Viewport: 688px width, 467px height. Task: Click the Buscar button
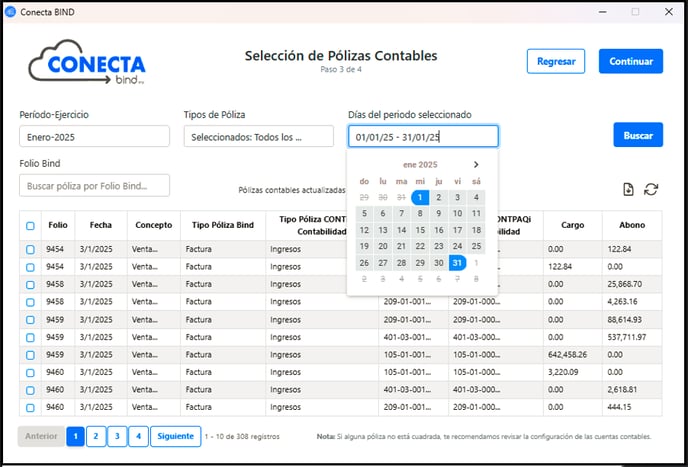[638, 135]
